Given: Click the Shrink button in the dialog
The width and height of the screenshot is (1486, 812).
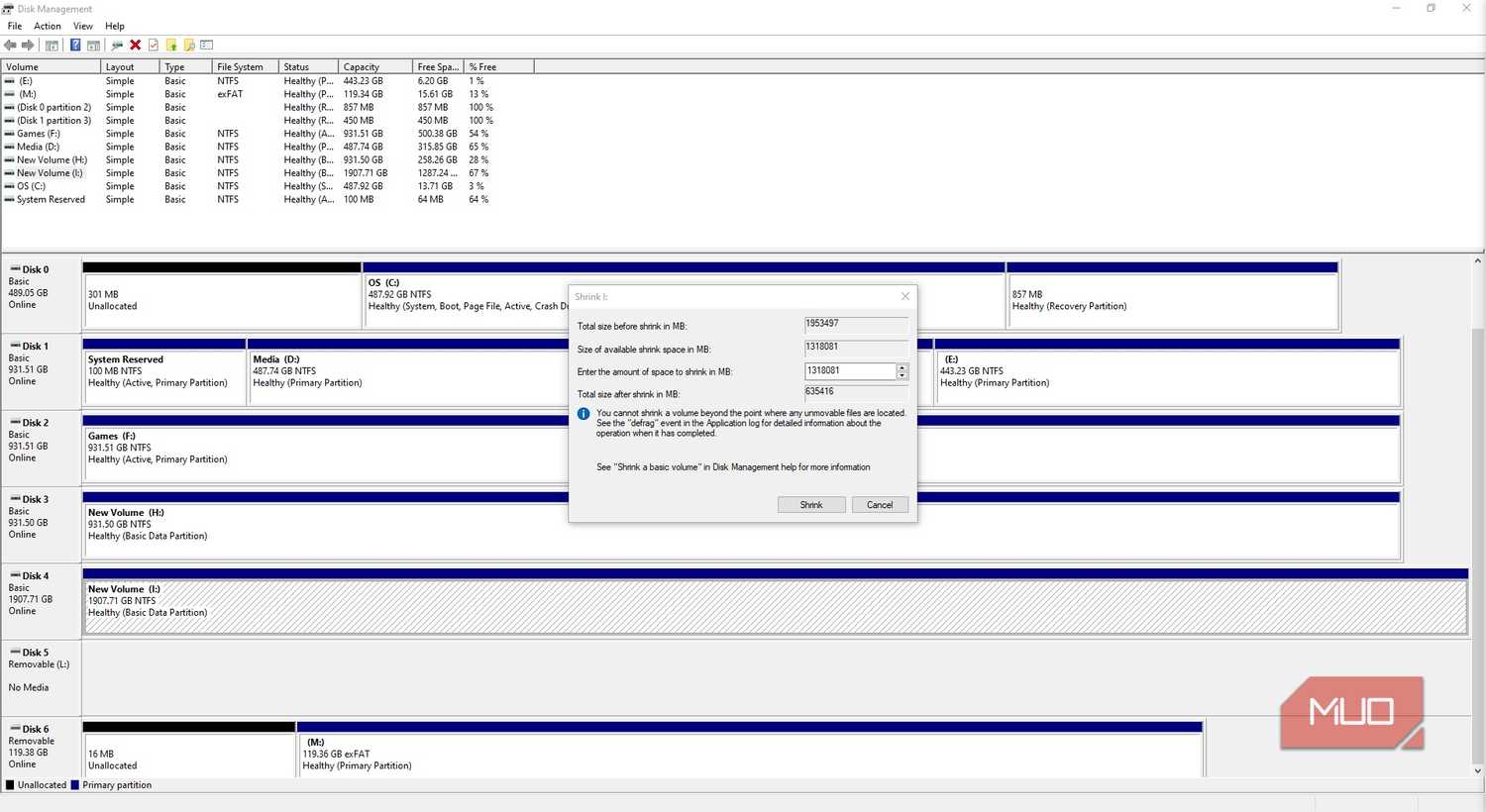Looking at the screenshot, I should coord(811,505).
